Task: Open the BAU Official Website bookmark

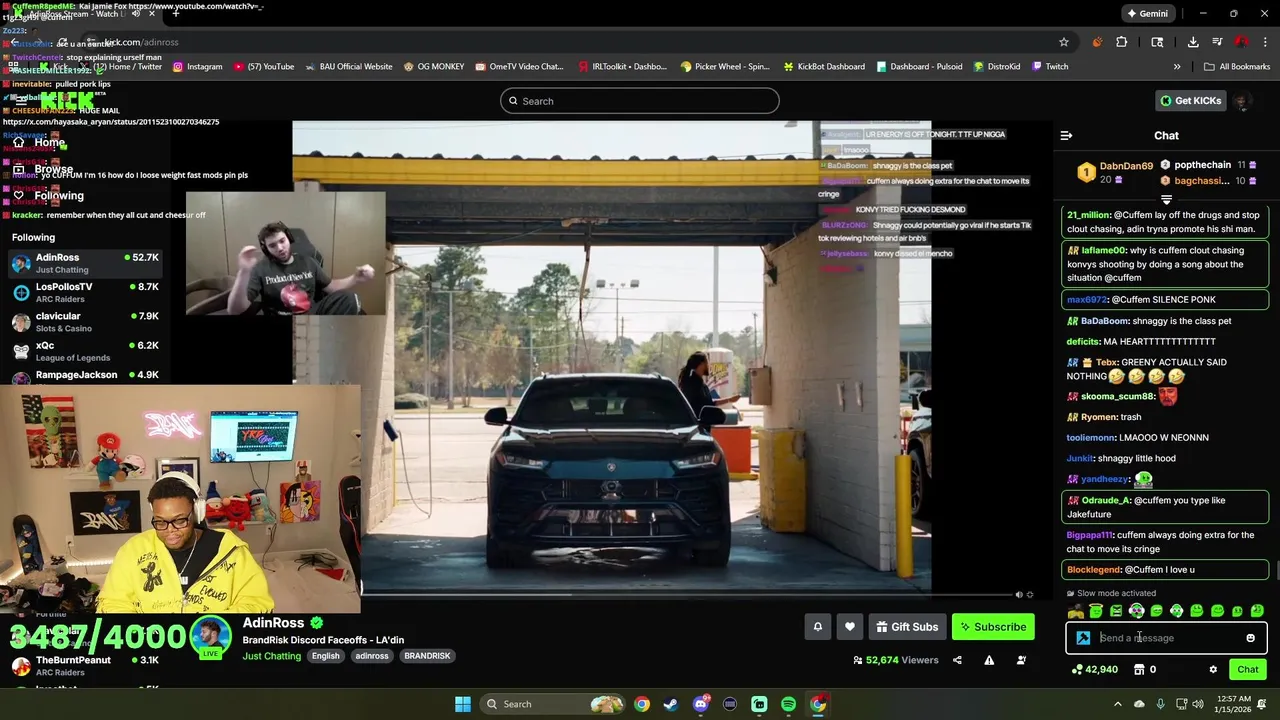Action: [348, 67]
